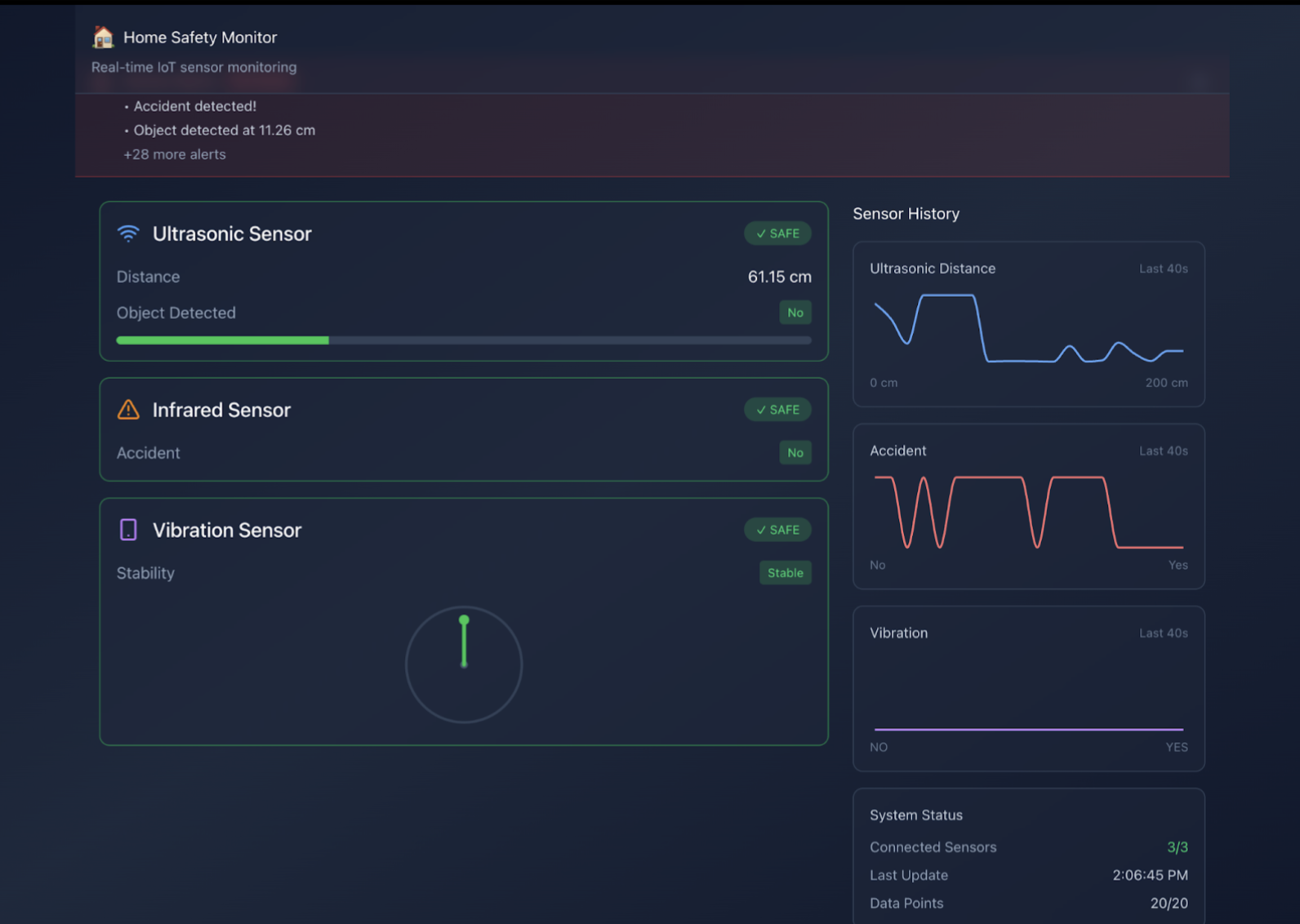Click the Stability 'Stable' status badge
This screenshot has height=924, width=1300.
tap(785, 573)
